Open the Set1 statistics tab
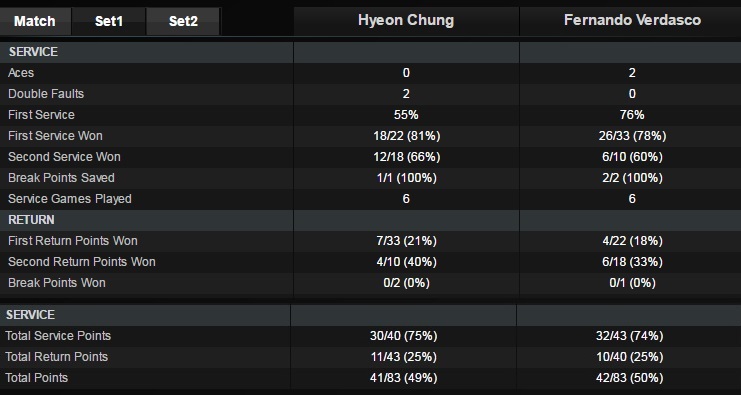 pyautogui.click(x=109, y=21)
